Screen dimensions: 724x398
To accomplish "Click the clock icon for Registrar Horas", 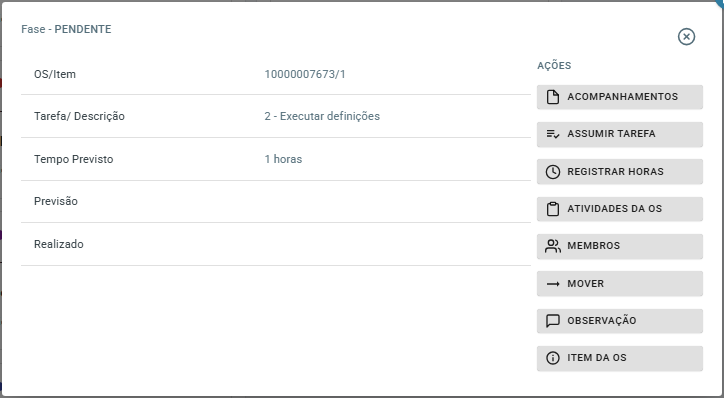I will click(553, 172).
